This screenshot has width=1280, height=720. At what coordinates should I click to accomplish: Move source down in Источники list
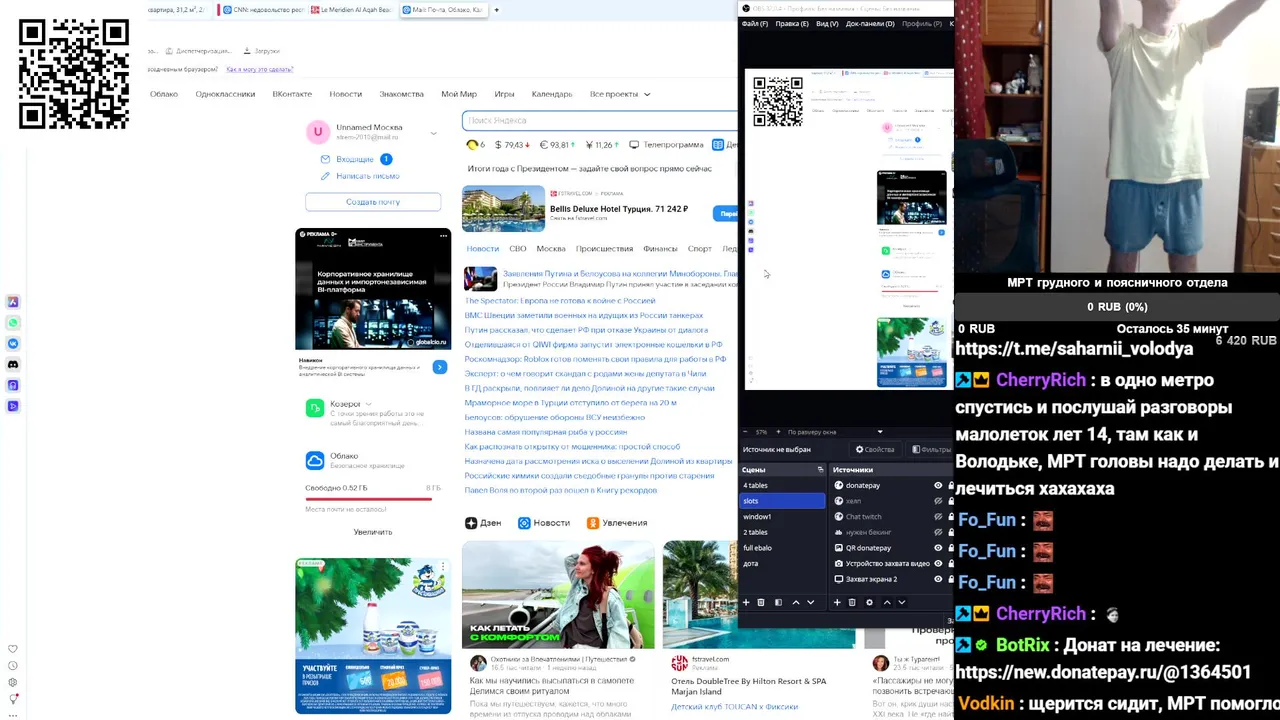(902, 602)
